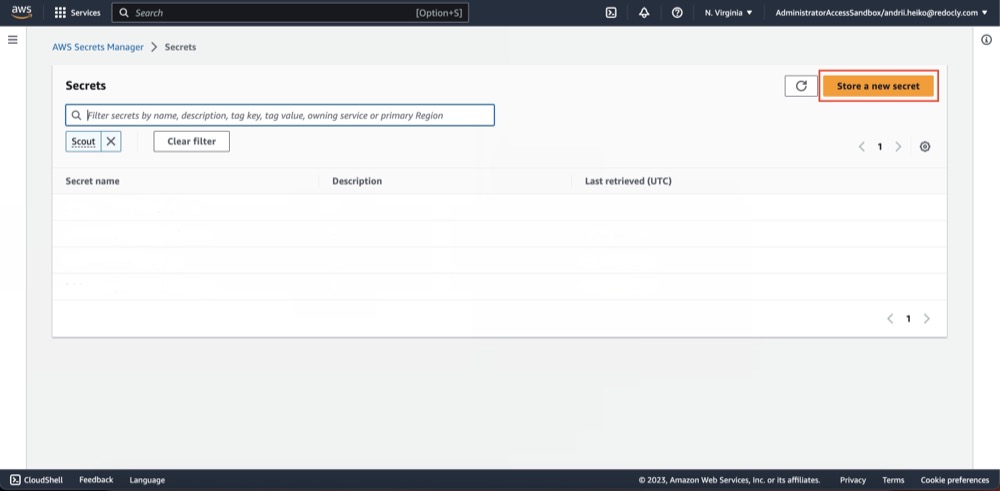Viewport: 1000px width, 491px height.
Task: Open the Privacy footer link
Action: 853,480
